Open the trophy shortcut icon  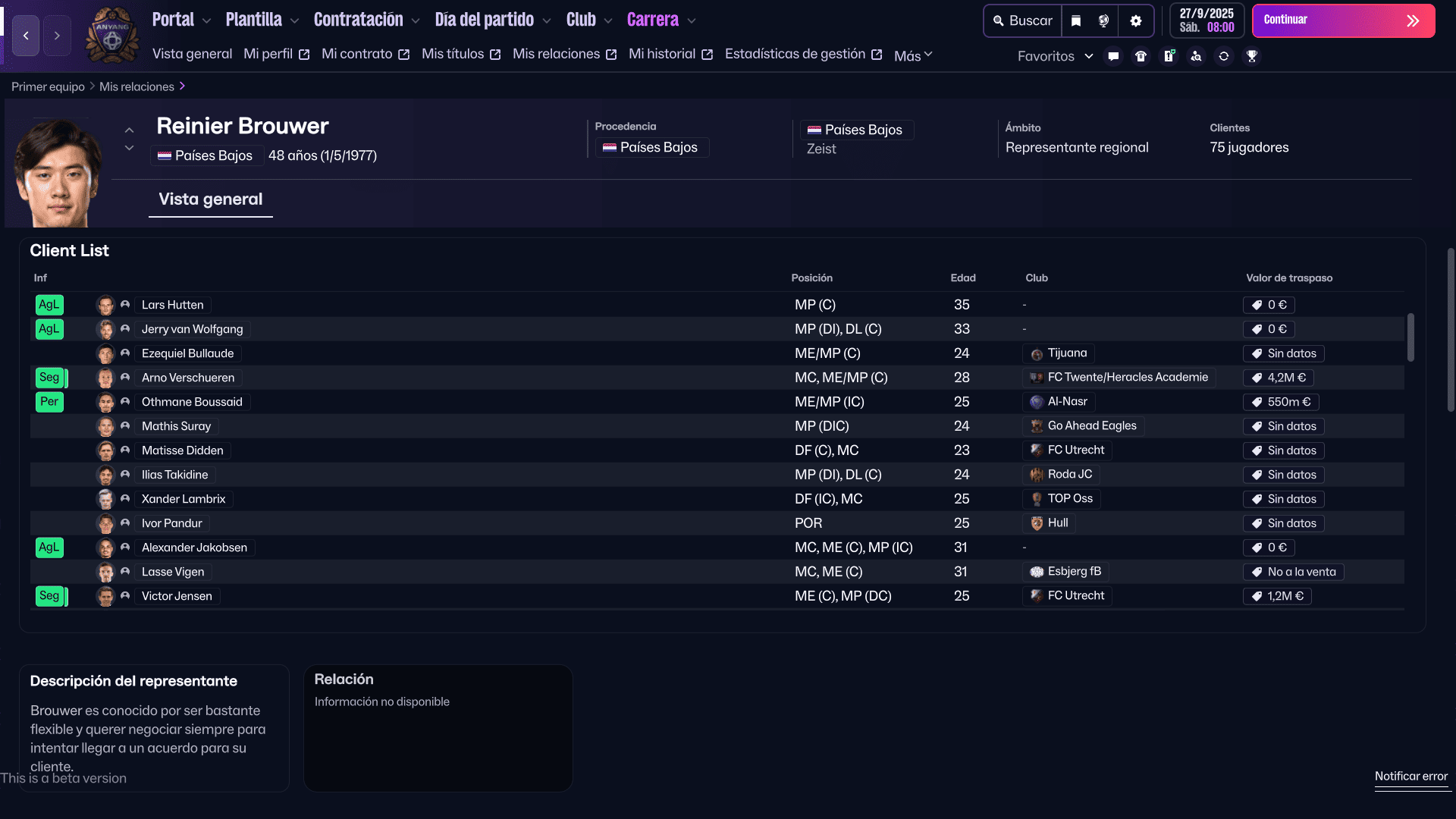(x=1252, y=56)
